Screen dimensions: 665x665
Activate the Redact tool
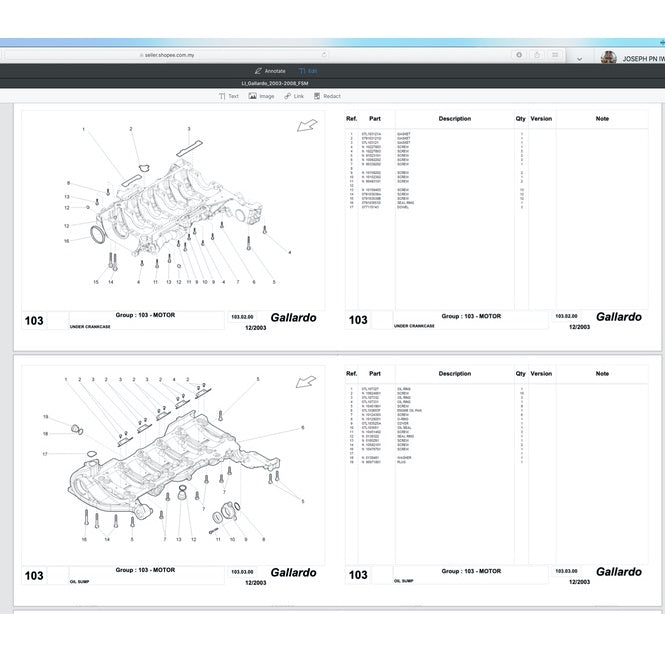(327, 96)
